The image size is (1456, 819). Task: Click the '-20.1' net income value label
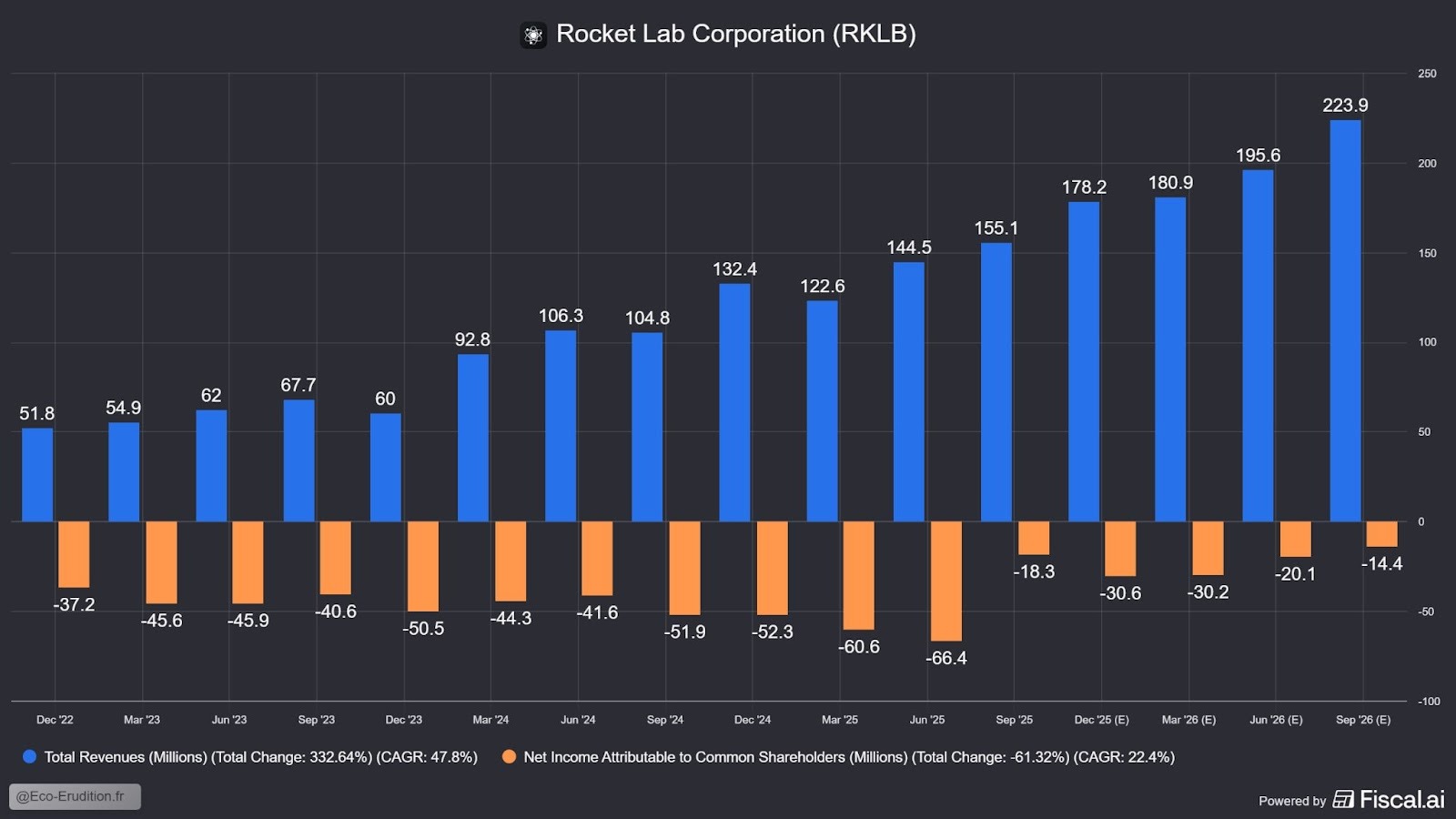pyautogui.click(x=1295, y=574)
